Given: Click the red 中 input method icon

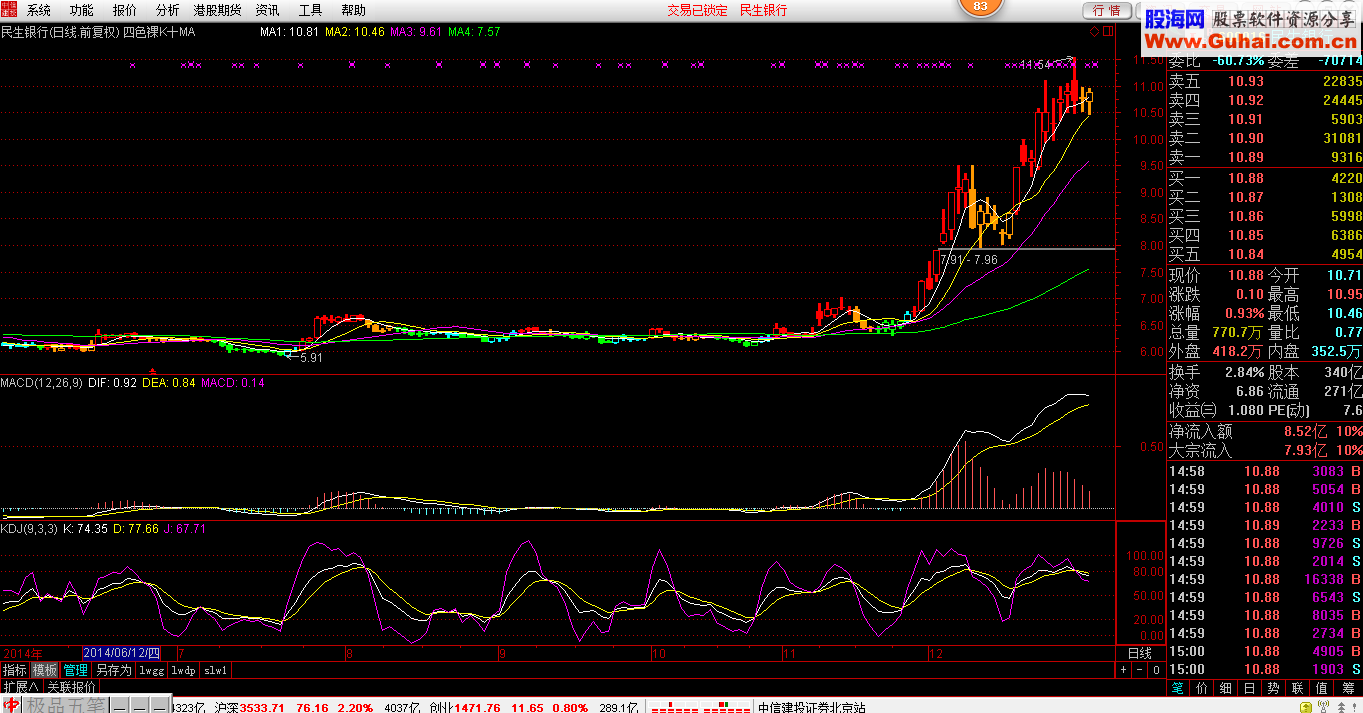Looking at the screenshot, I should 10,705.
